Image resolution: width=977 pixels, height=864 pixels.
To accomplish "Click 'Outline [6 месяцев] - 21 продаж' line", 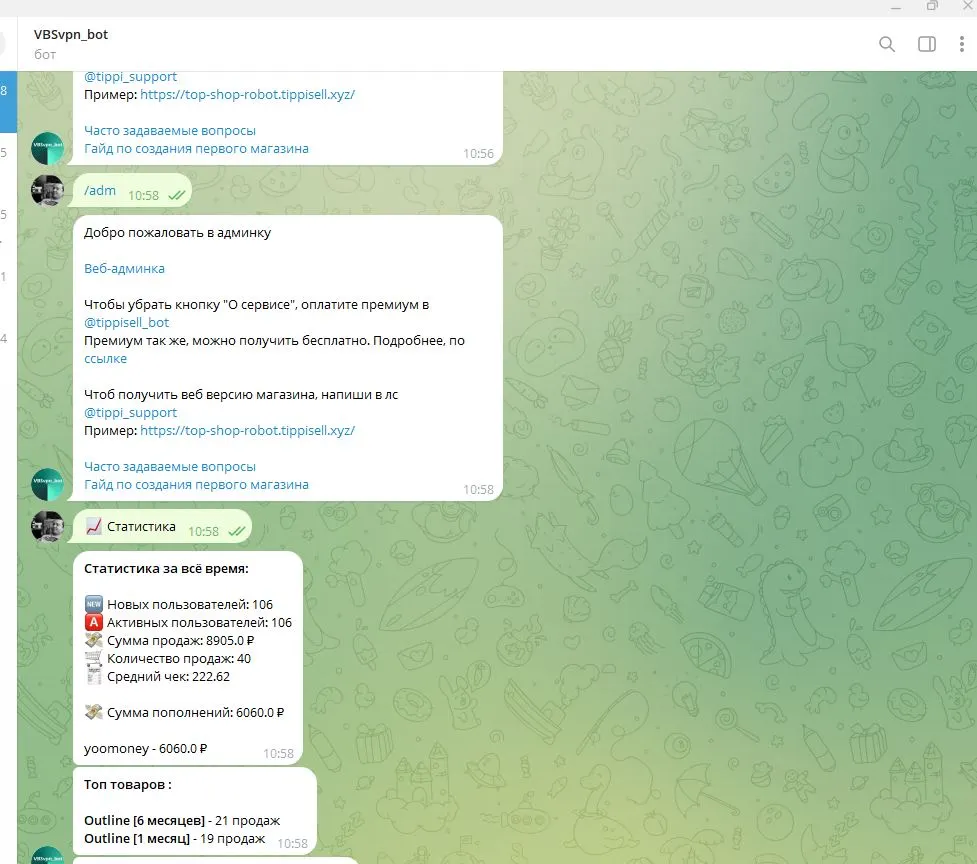I will [182, 821].
